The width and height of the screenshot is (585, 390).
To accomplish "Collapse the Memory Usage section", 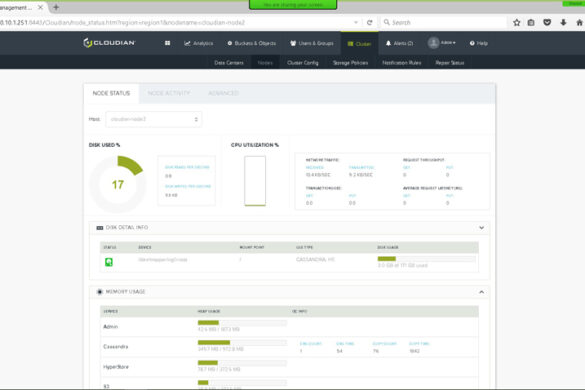I will (x=481, y=292).
